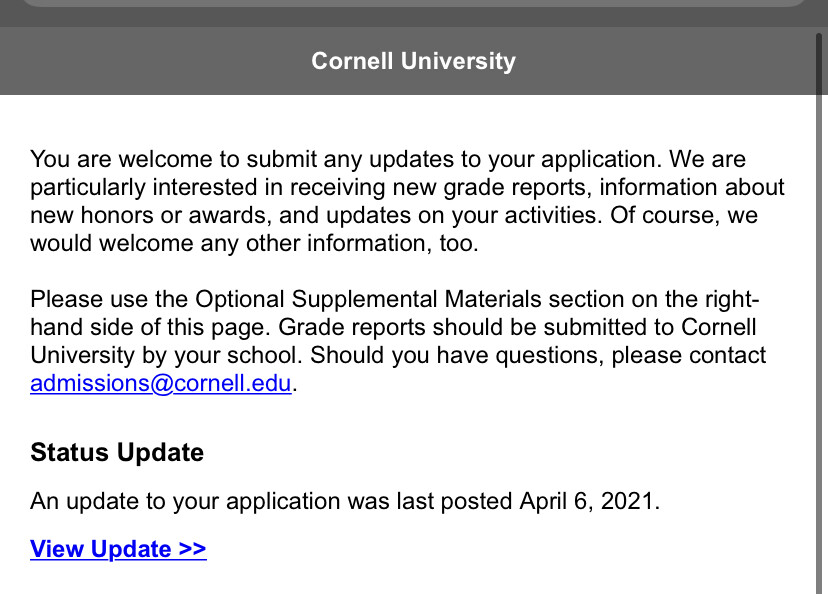Click the 'You are welcome to submit' paragraph
Screen dimensions: 828x594
tap(407, 201)
